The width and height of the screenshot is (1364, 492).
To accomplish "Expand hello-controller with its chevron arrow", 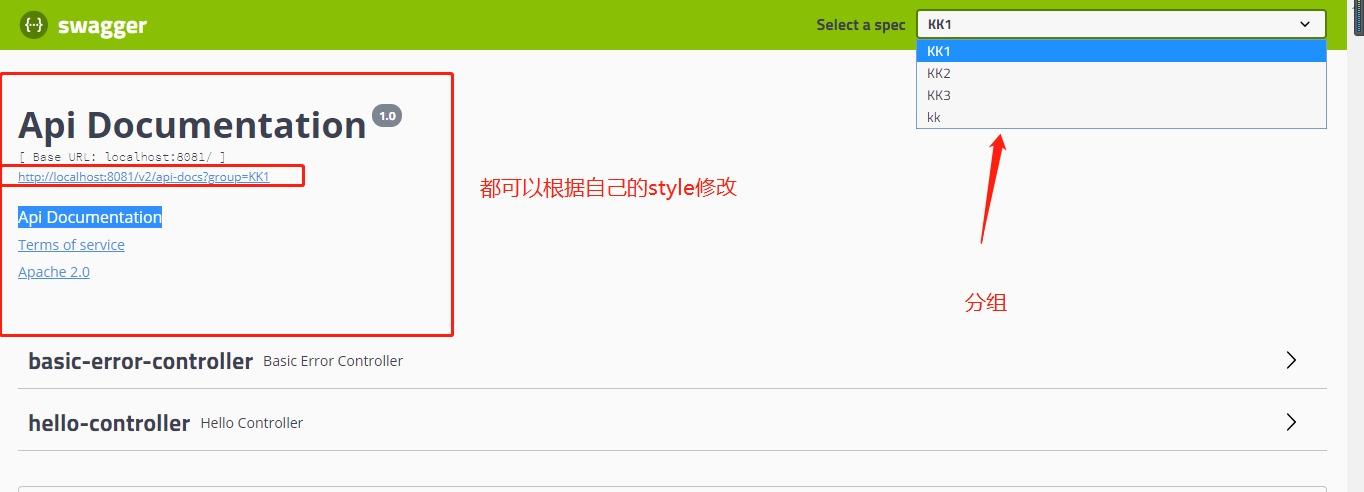I will point(1291,422).
